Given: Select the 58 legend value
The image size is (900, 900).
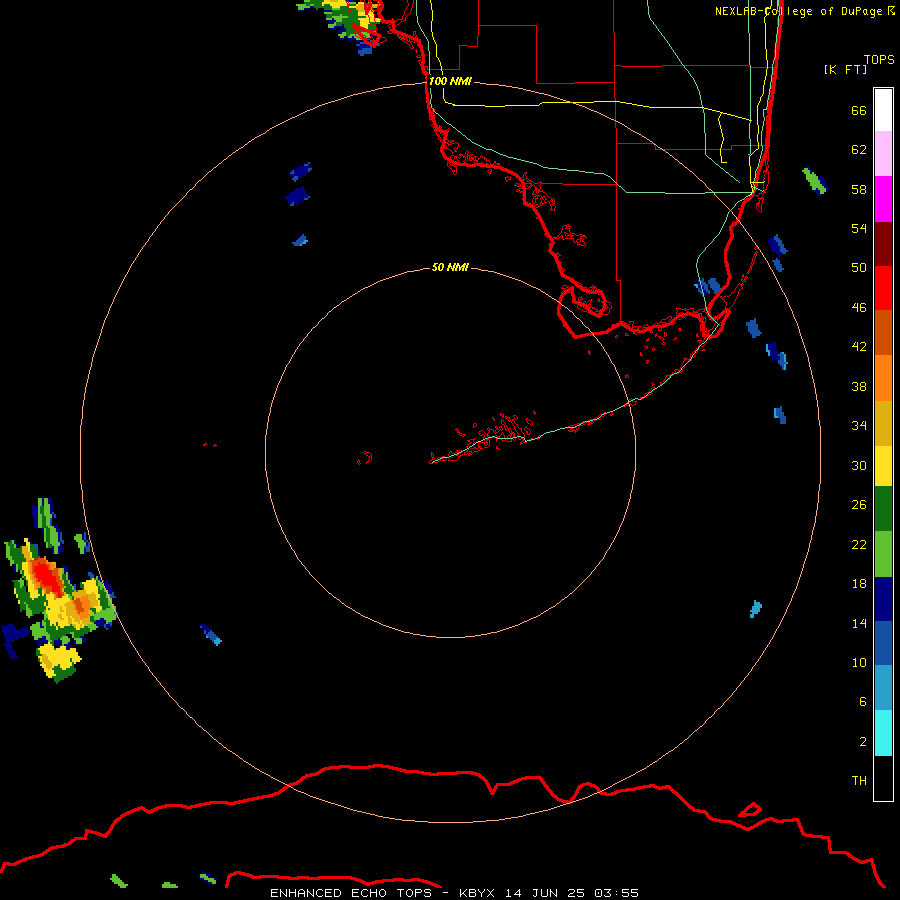Looking at the screenshot, I should [x=859, y=189].
